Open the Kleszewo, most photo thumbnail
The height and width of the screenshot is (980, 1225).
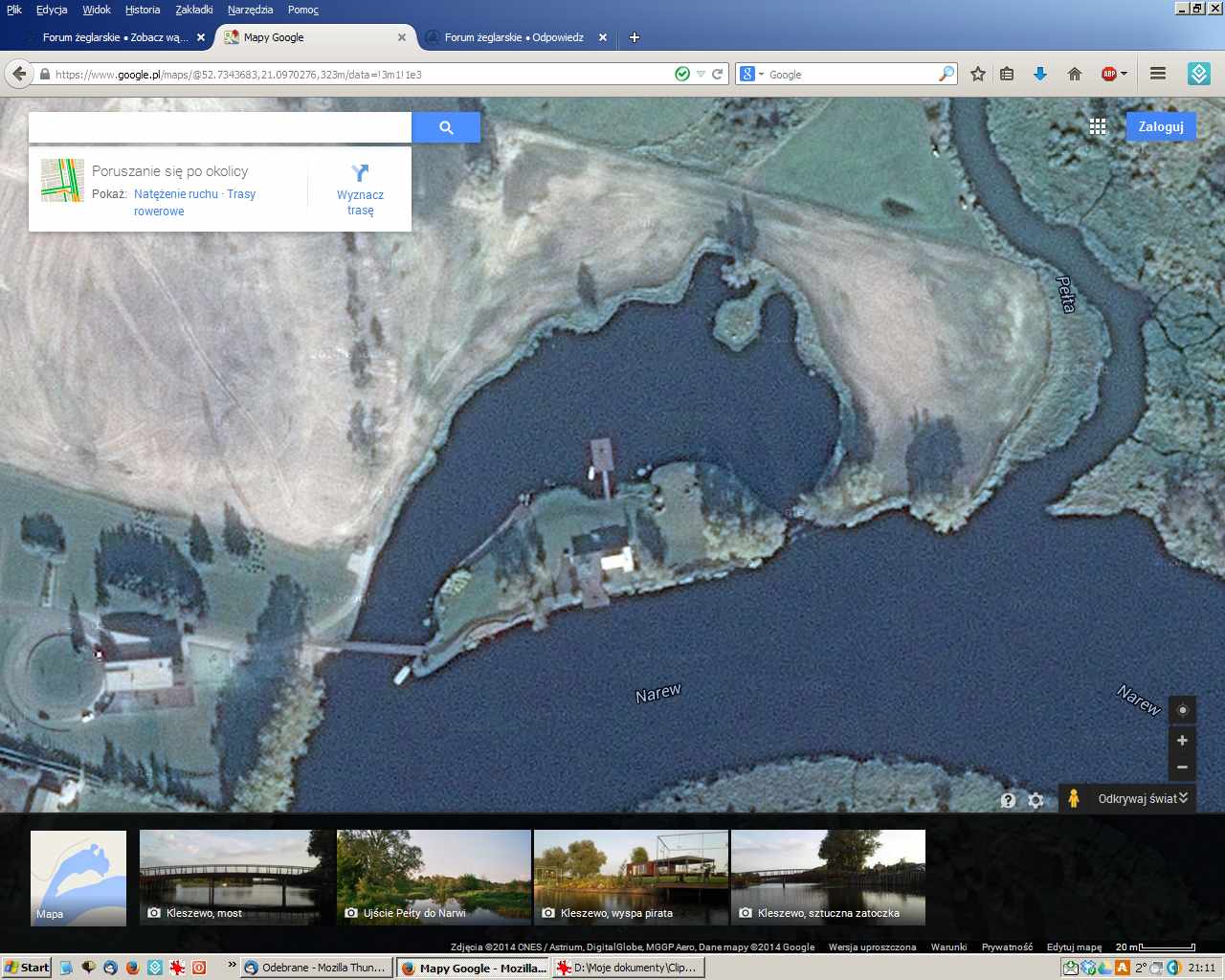pyautogui.click(x=236, y=878)
